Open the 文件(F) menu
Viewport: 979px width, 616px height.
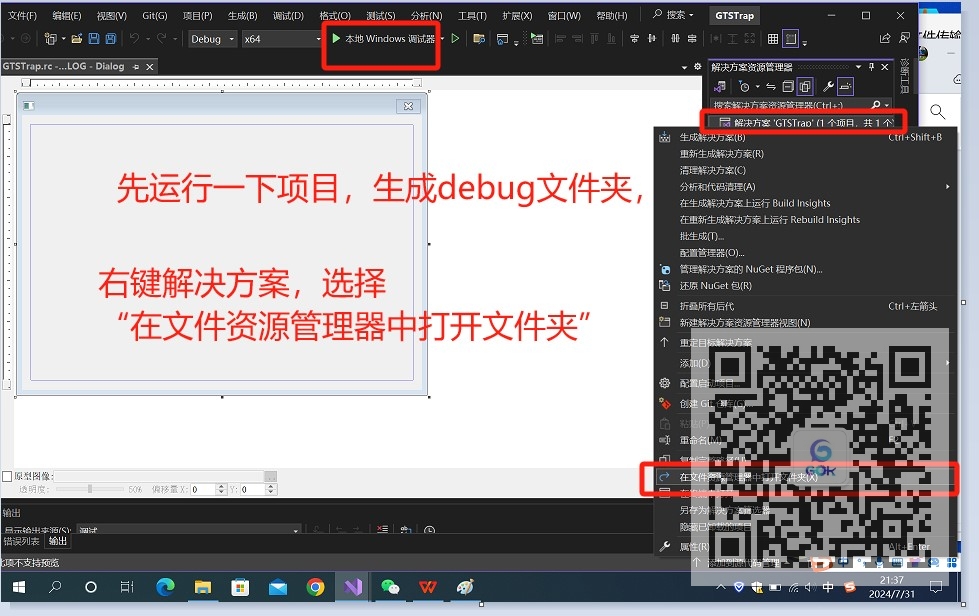click(x=22, y=16)
